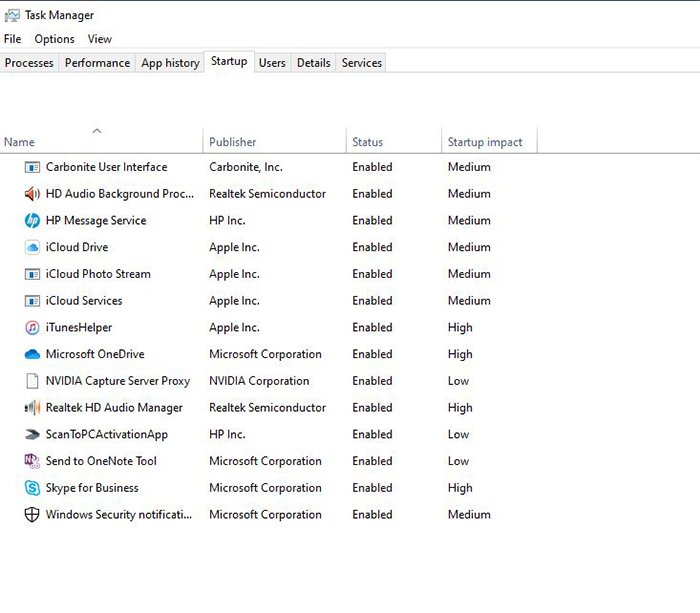The width and height of the screenshot is (700, 613).
Task: Open the File menu
Action: (x=12, y=39)
